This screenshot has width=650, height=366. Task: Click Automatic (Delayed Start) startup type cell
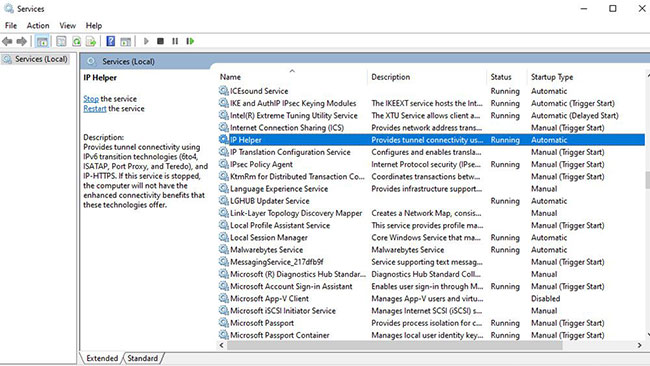[x=575, y=115]
